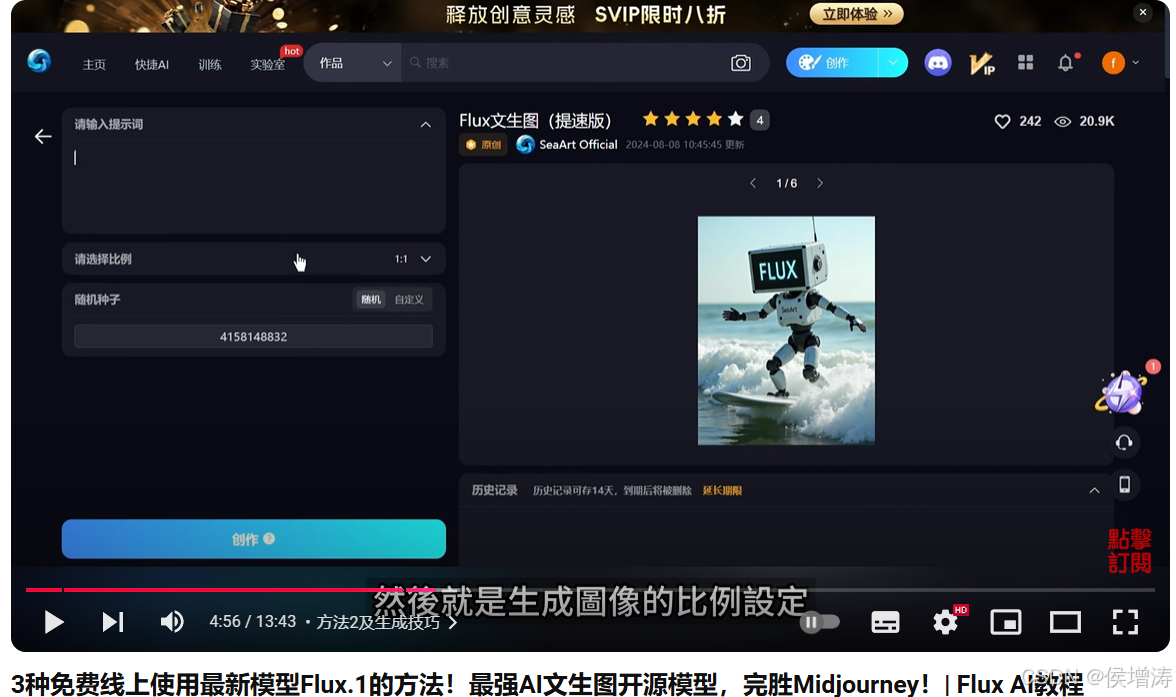Expand the 作品 search category dropdown

tap(355, 63)
